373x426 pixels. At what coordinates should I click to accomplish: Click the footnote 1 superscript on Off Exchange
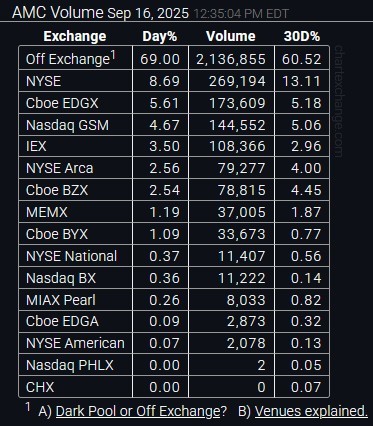113,55
